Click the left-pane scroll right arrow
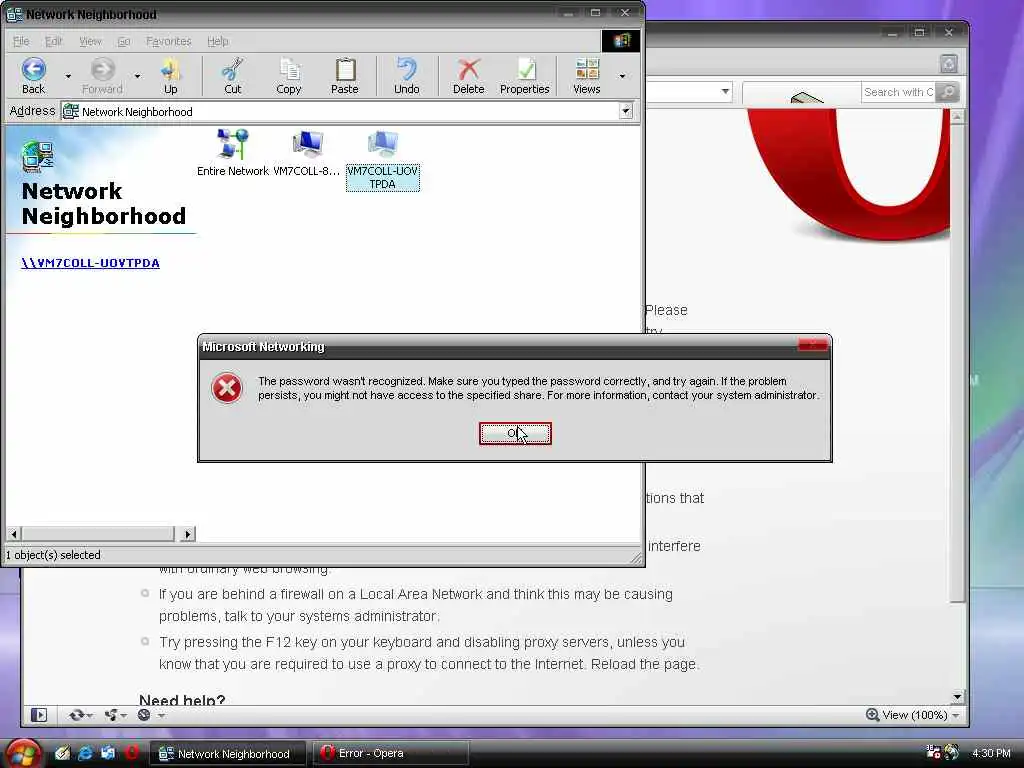 pos(188,534)
